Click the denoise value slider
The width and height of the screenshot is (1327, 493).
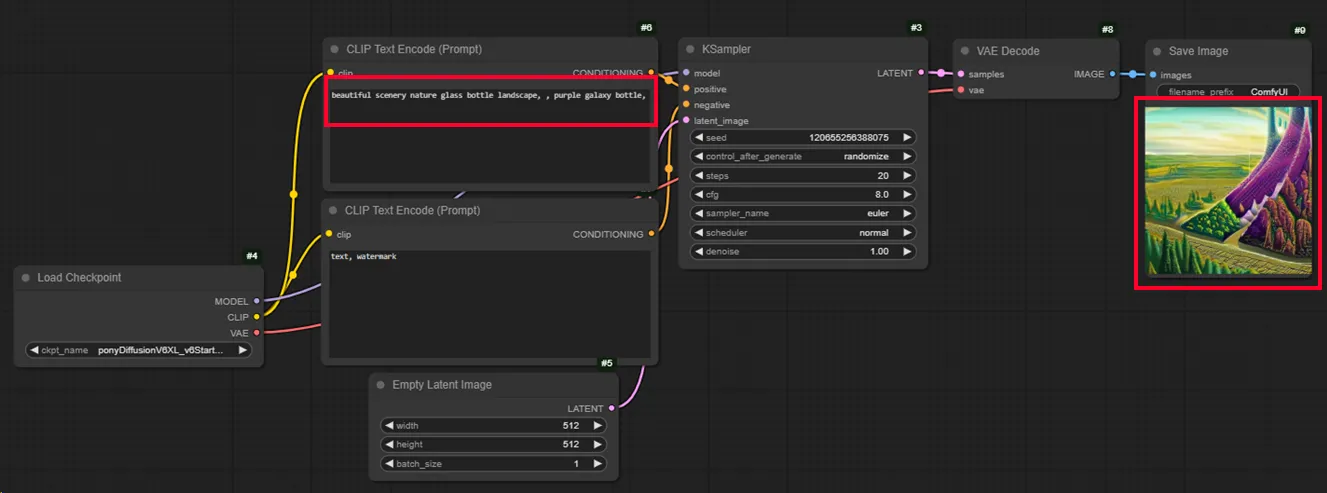click(x=803, y=251)
